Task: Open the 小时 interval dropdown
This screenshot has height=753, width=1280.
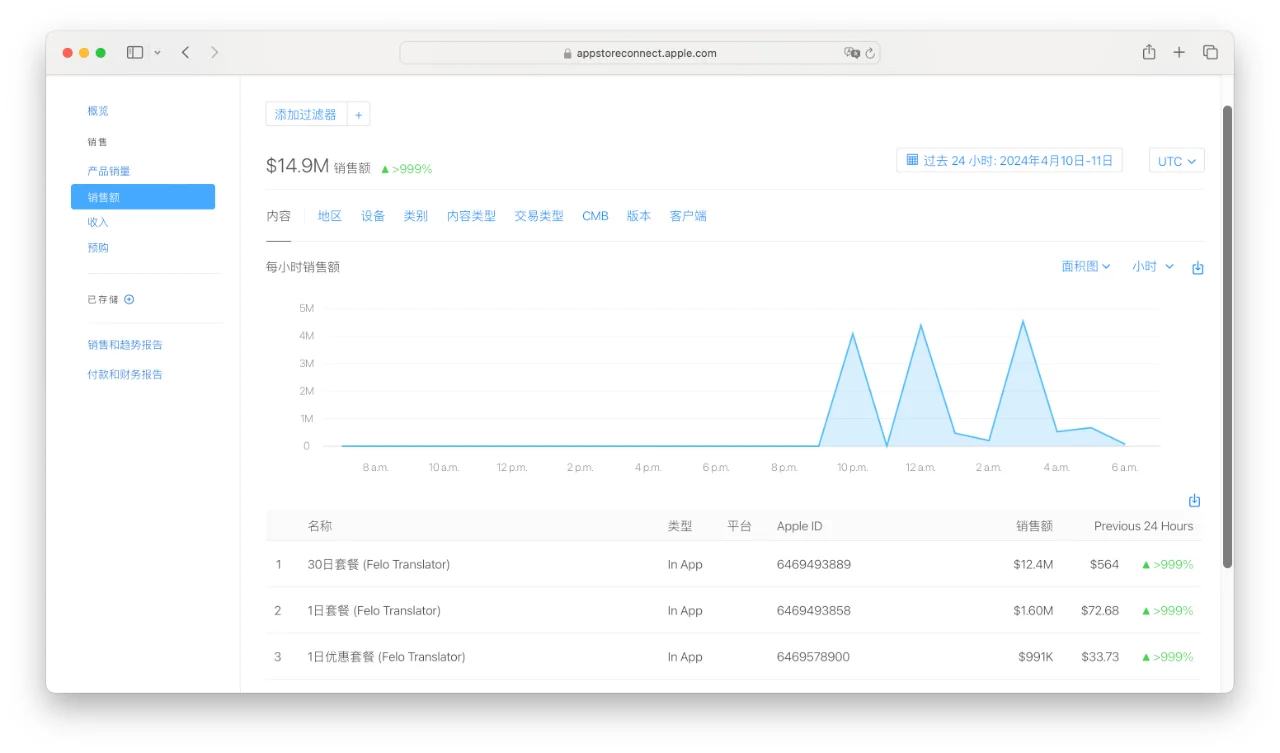Action: (1153, 267)
